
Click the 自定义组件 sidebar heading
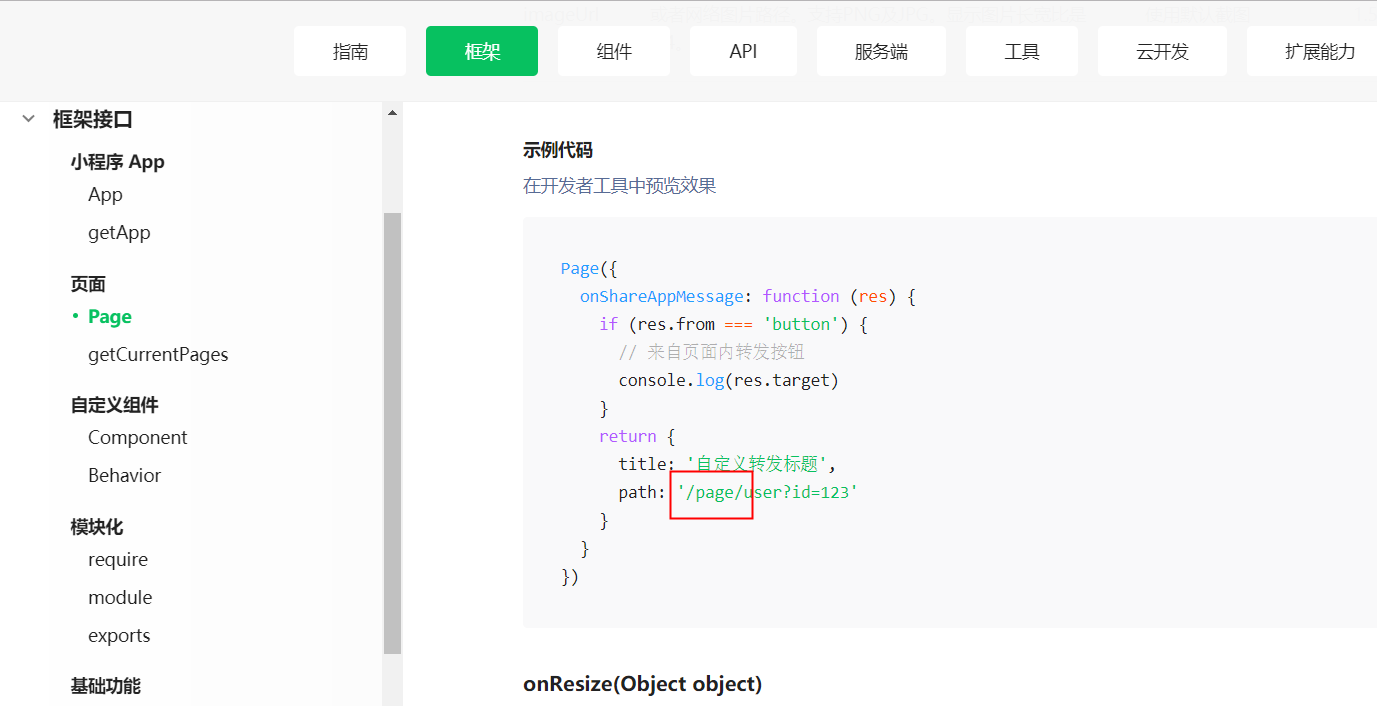(114, 405)
